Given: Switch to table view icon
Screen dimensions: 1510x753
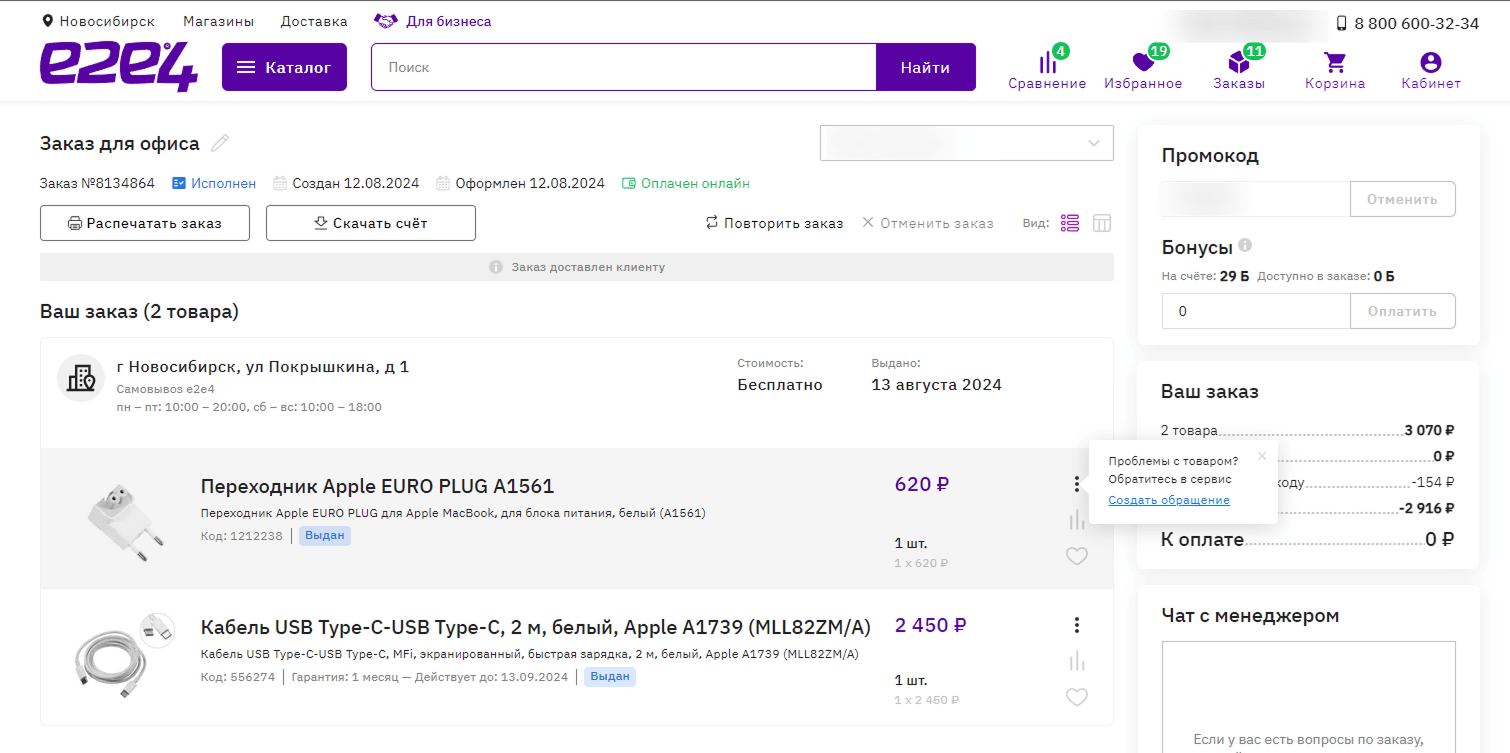Looking at the screenshot, I should click(1102, 223).
